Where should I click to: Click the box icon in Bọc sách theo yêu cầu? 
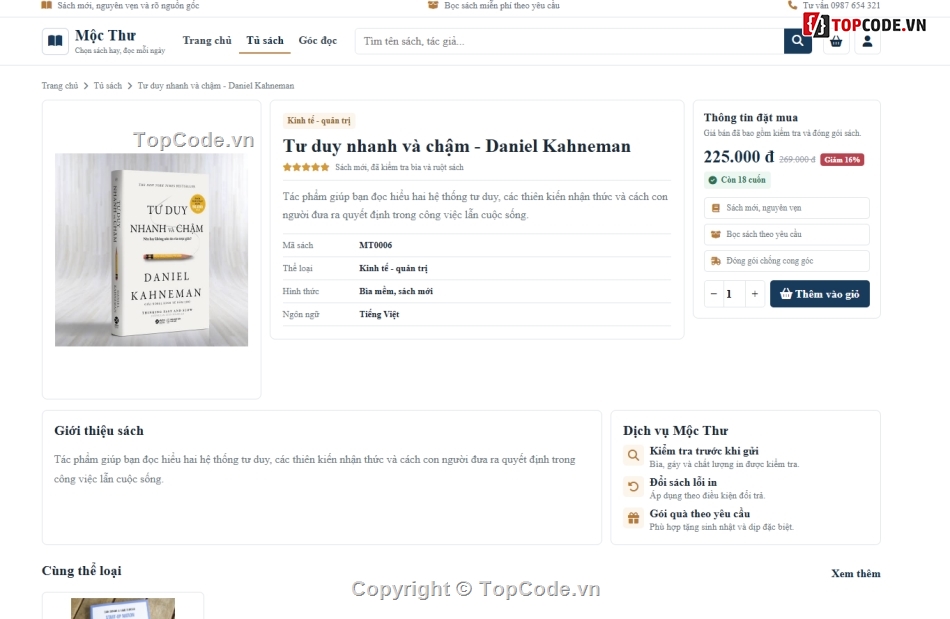pos(716,234)
